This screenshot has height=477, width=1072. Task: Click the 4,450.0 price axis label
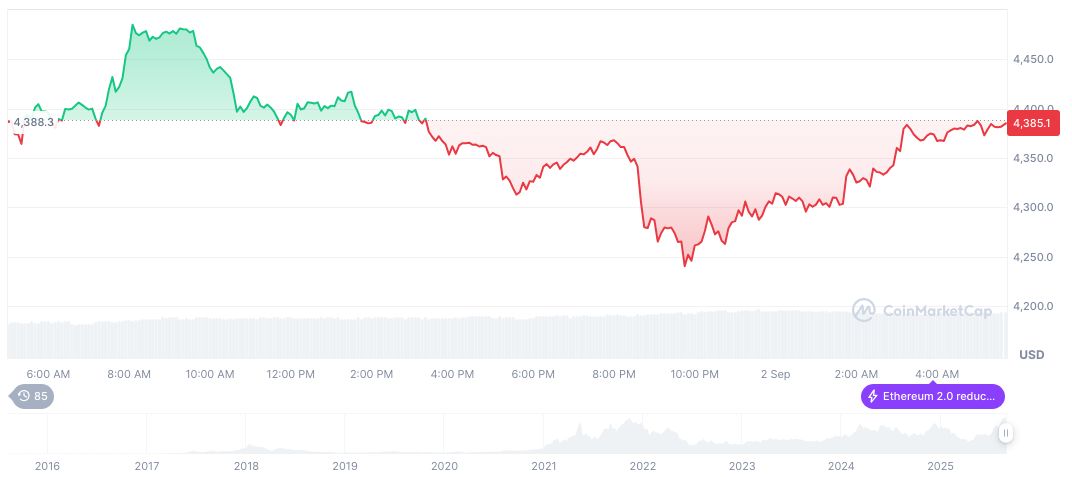coord(1033,59)
